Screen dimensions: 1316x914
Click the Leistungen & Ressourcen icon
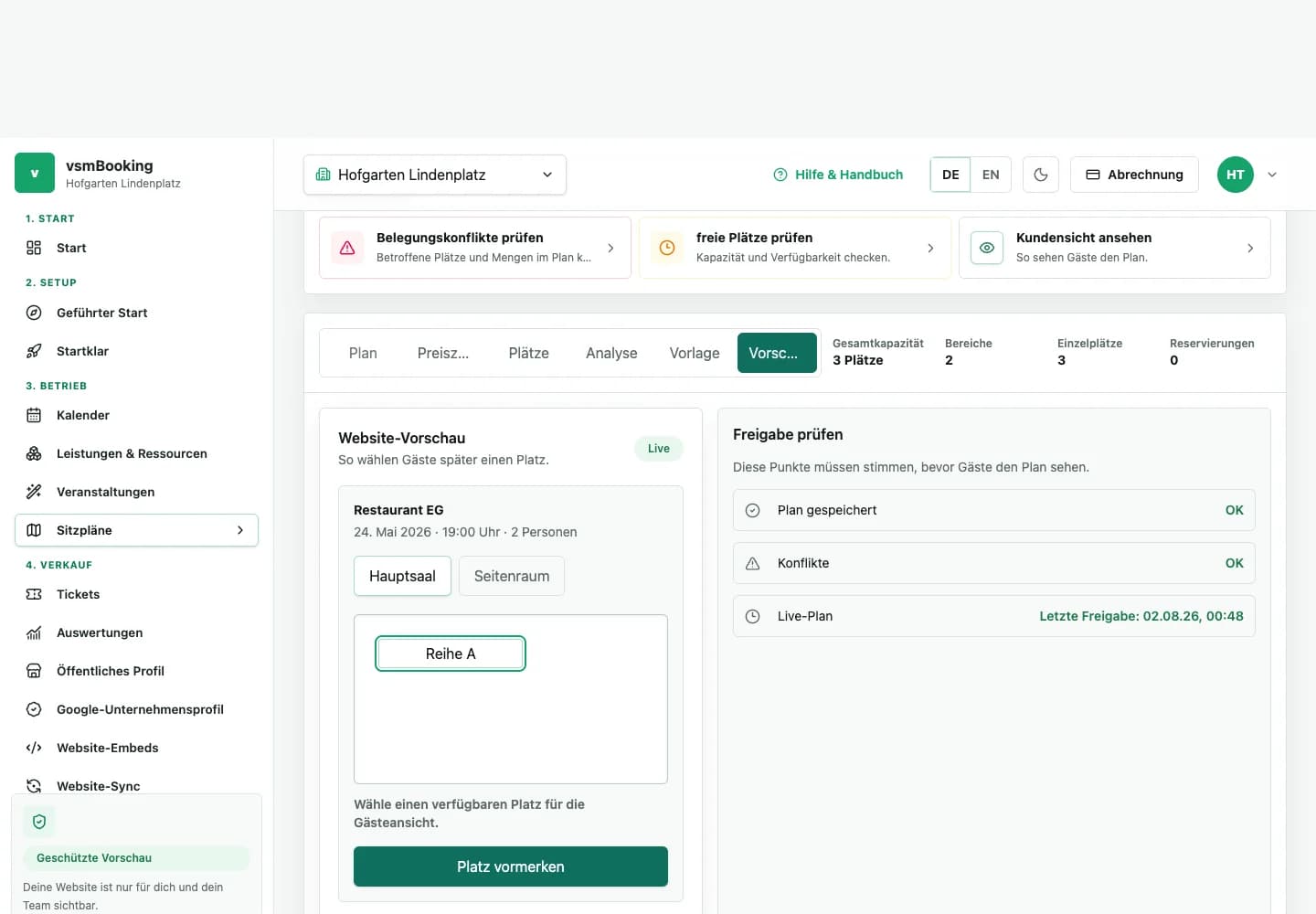tap(34, 453)
